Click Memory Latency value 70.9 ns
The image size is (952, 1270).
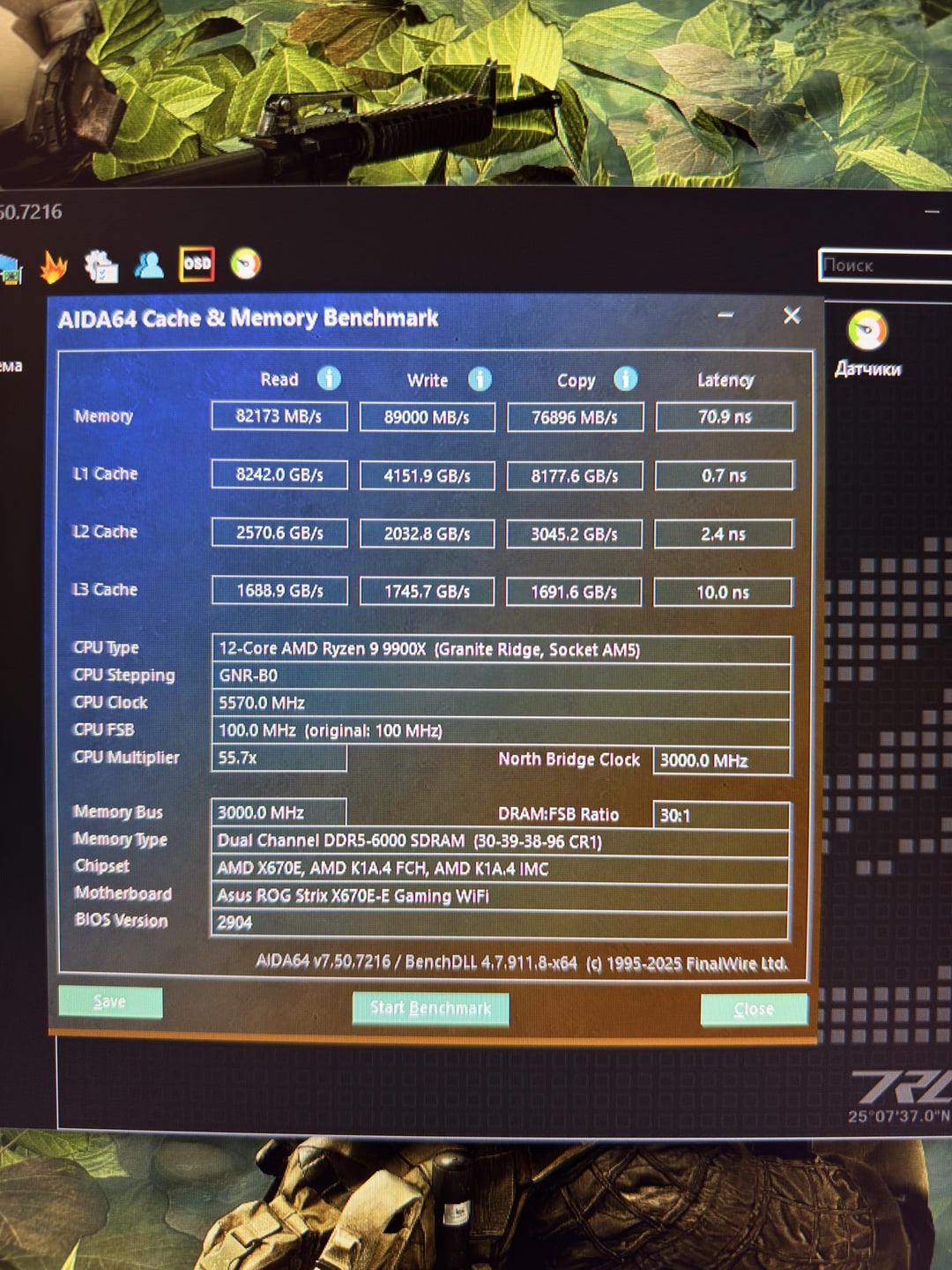pos(725,416)
